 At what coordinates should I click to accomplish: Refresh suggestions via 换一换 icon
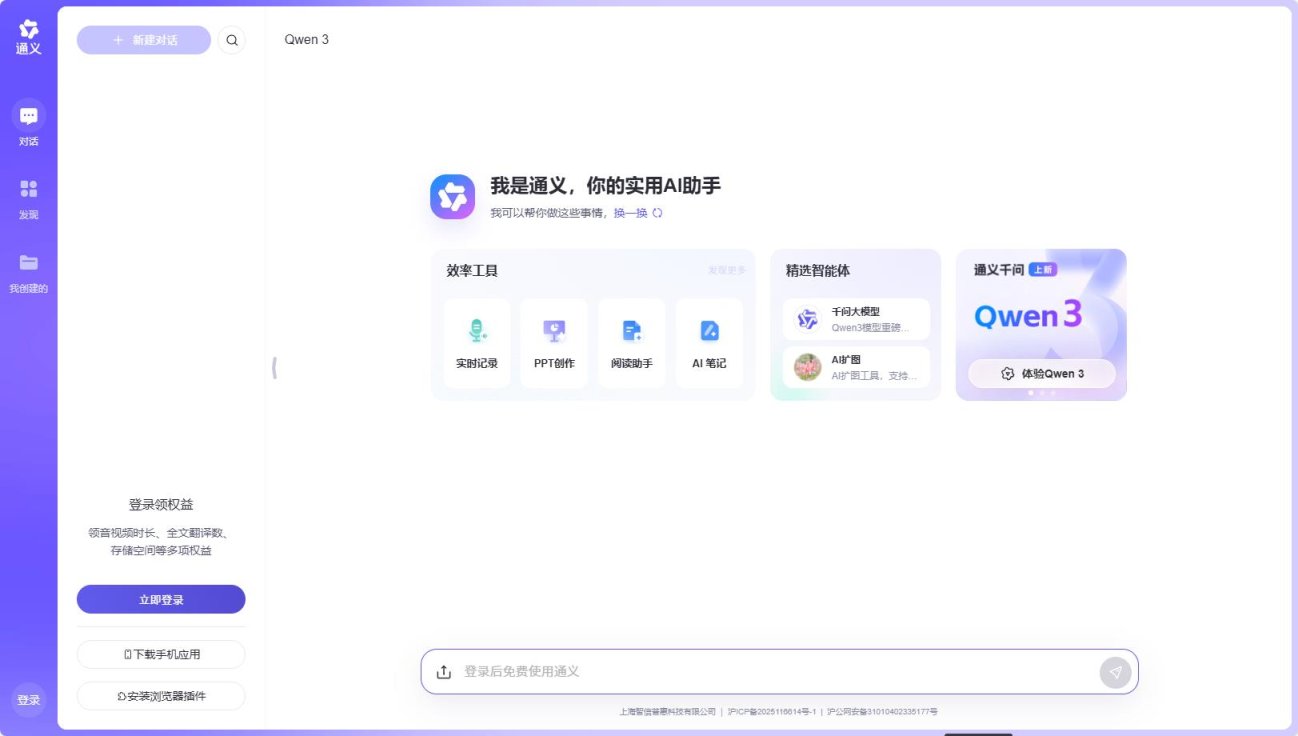point(656,213)
